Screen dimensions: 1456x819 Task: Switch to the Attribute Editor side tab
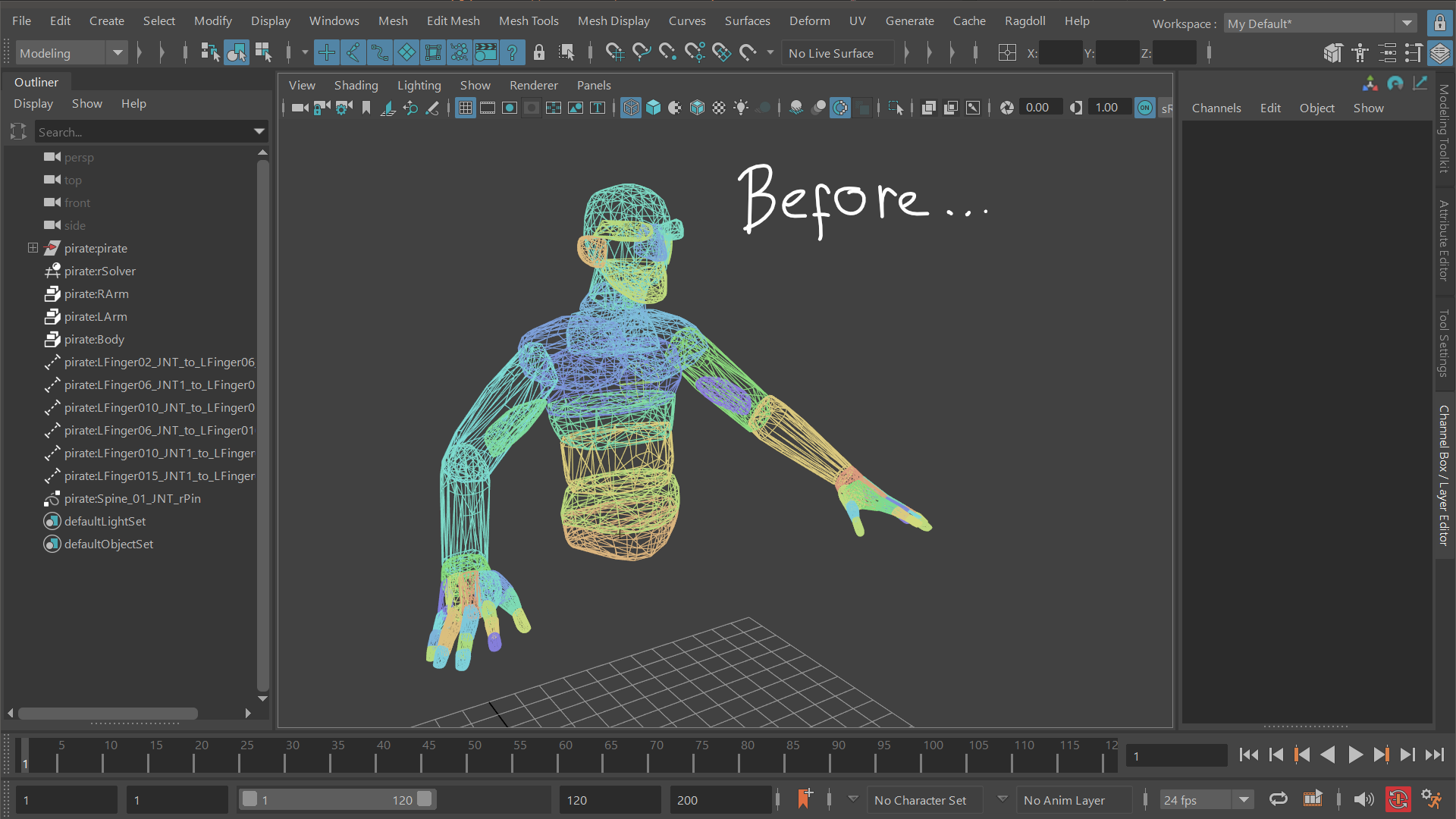[1444, 240]
